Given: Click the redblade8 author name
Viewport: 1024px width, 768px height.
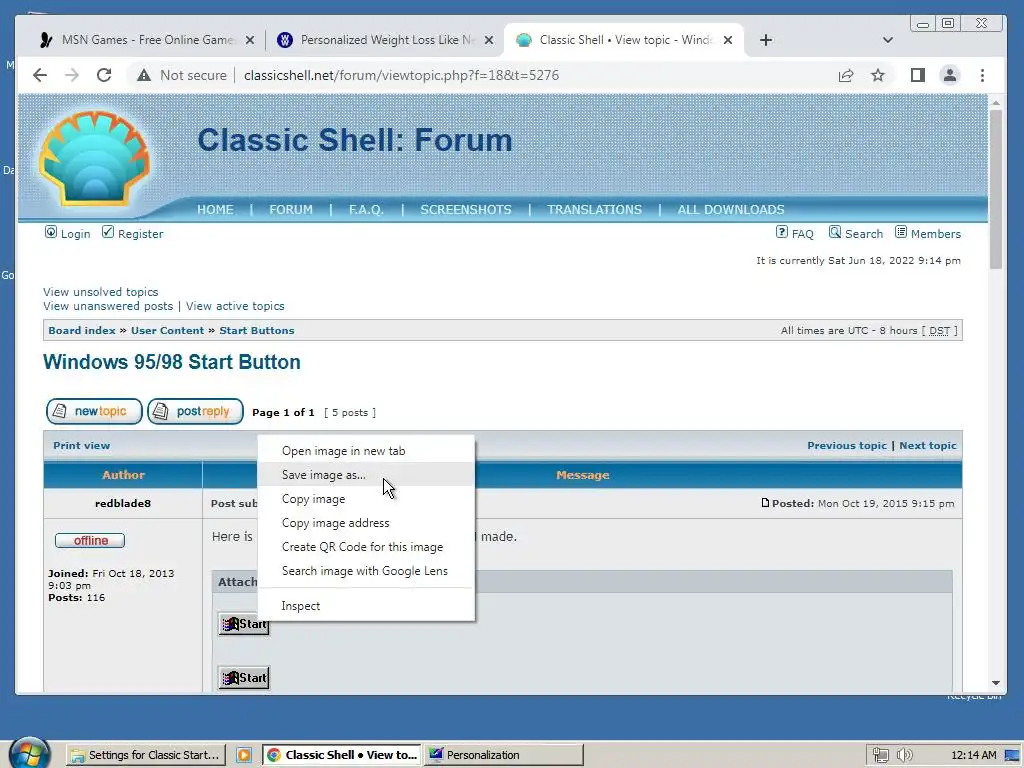Looking at the screenshot, I should (123, 504).
